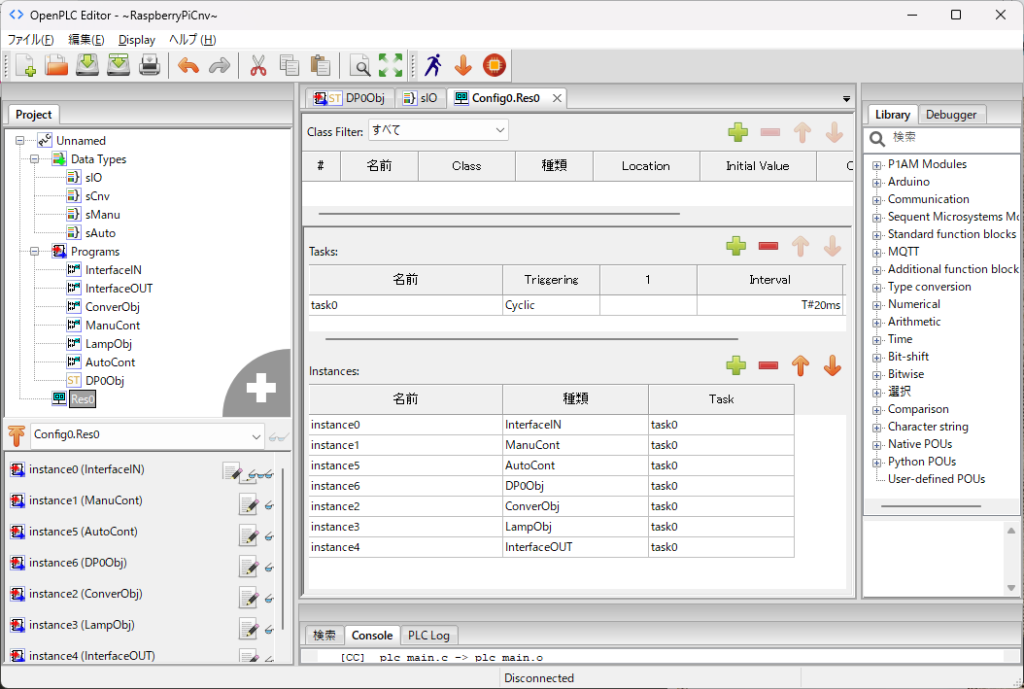Open the ファイル menu
1024x689 pixels.
(x=30, y=40)
